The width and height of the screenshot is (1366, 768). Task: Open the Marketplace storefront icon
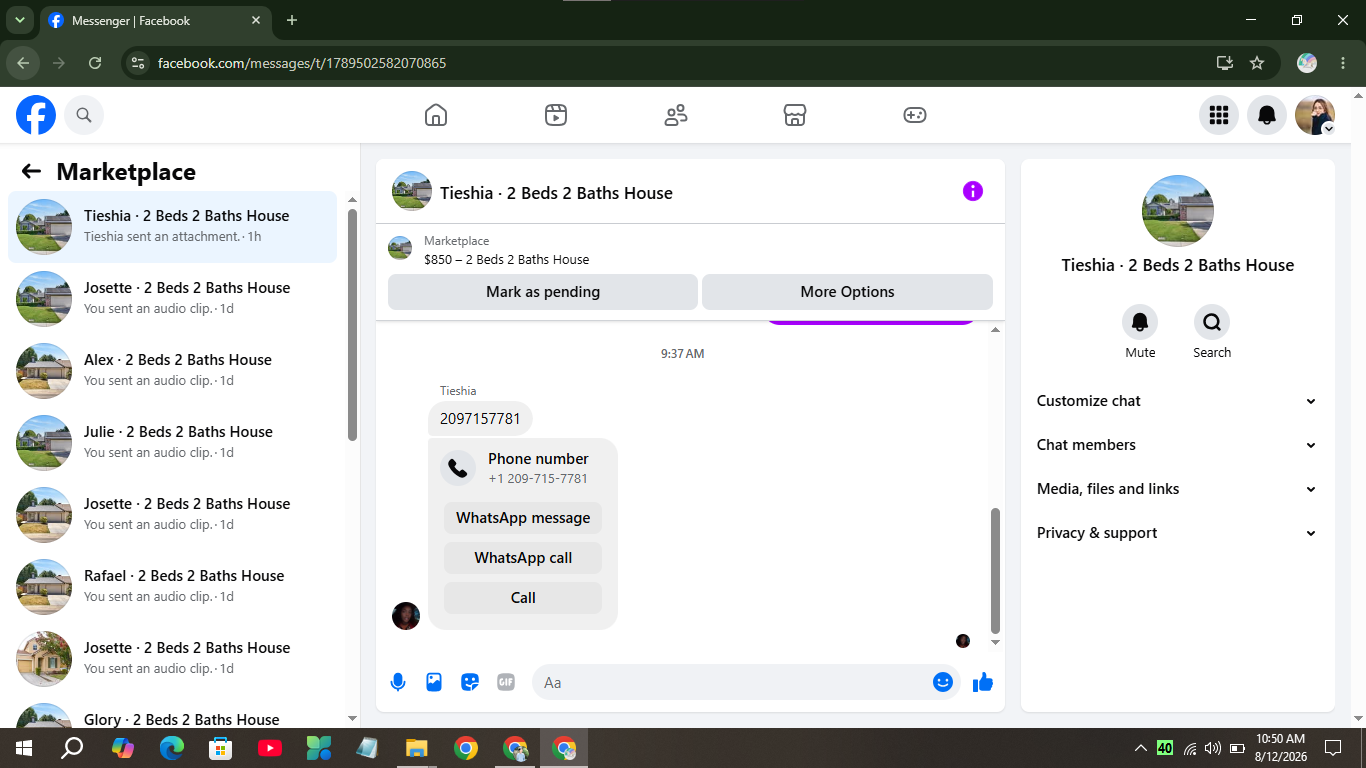click(x=795, y=115)
